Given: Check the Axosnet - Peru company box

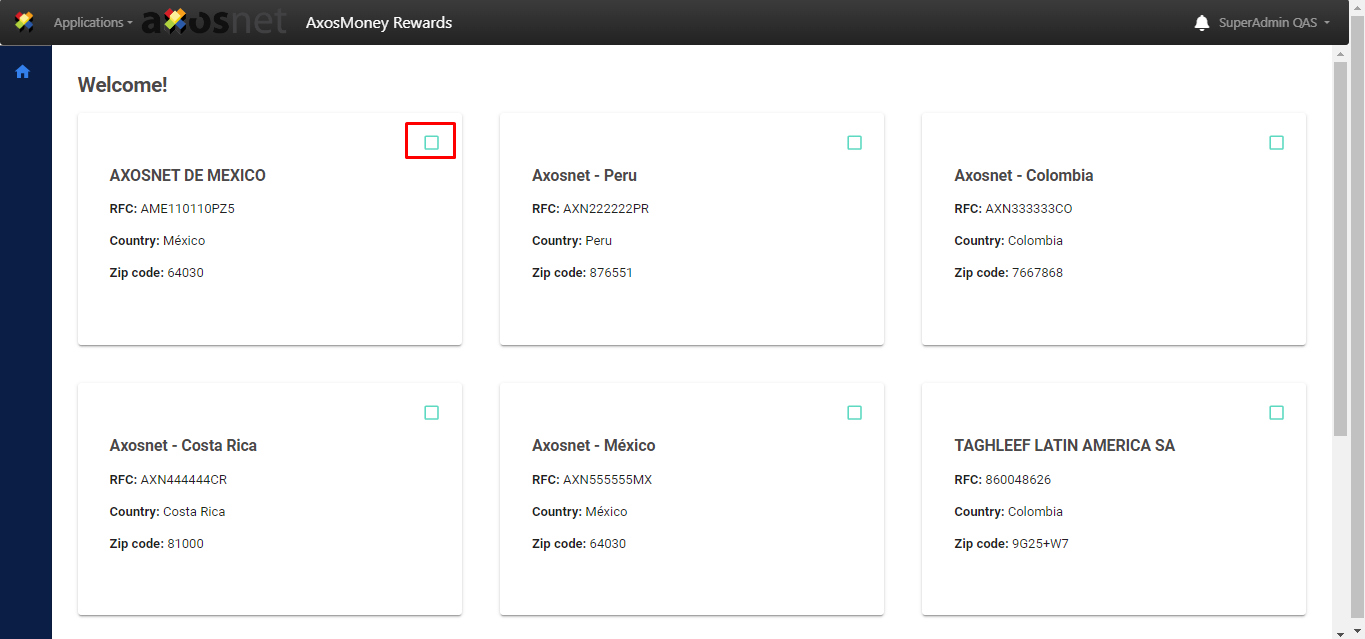Looking at the screenshot, I should (x=854, y=142).
